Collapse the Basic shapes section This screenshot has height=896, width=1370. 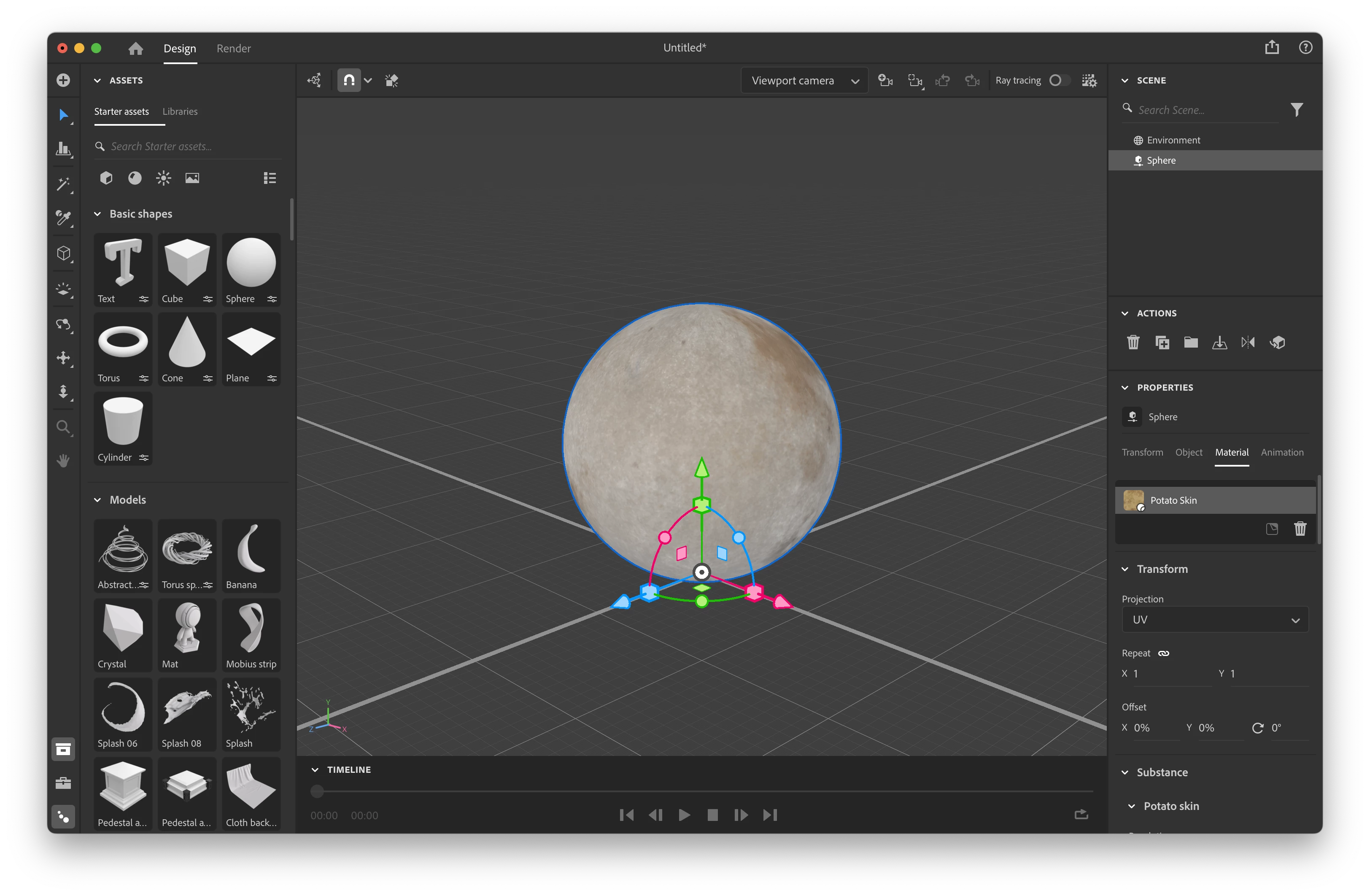[x=97, y=213]
